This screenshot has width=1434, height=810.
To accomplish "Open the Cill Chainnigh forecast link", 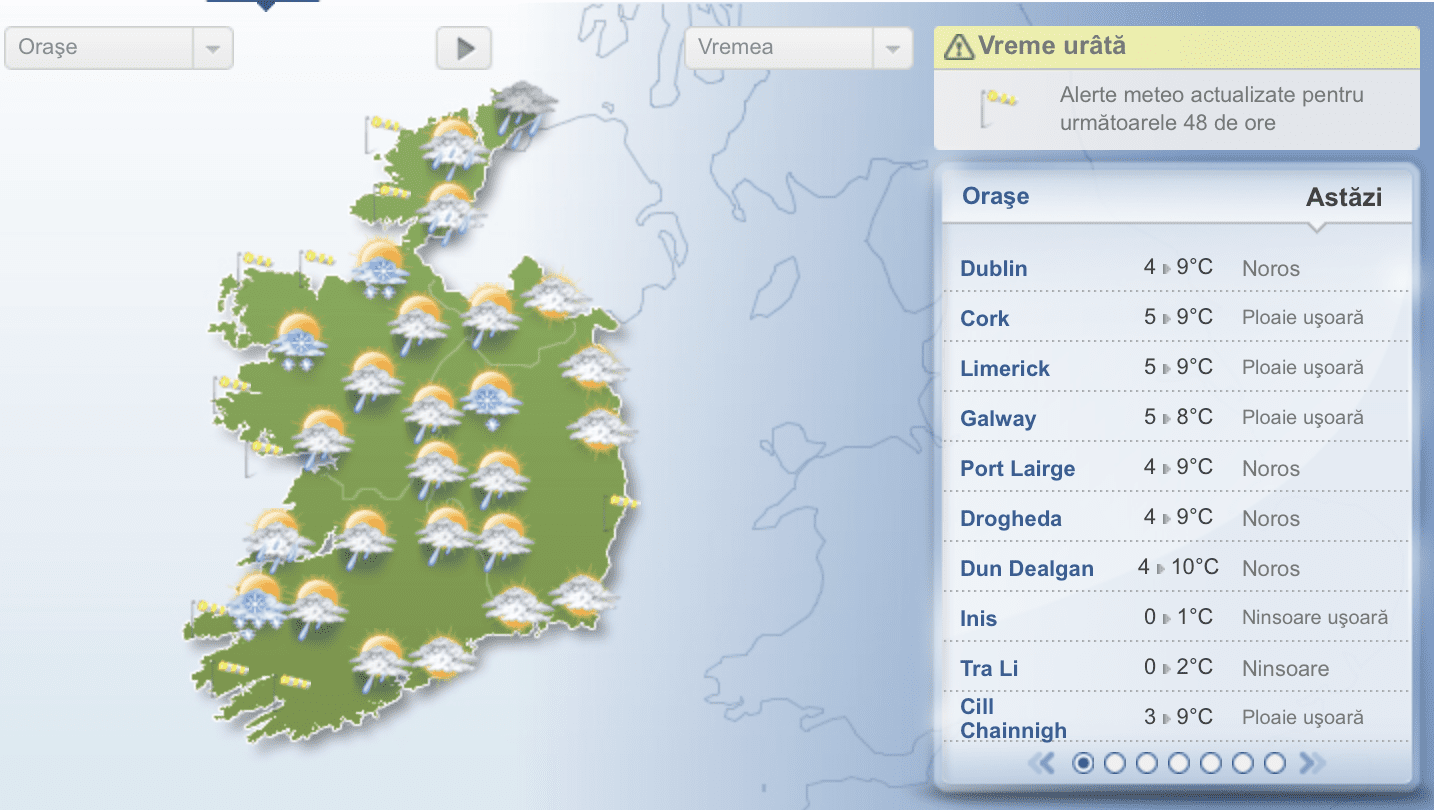I will 1013,718.
